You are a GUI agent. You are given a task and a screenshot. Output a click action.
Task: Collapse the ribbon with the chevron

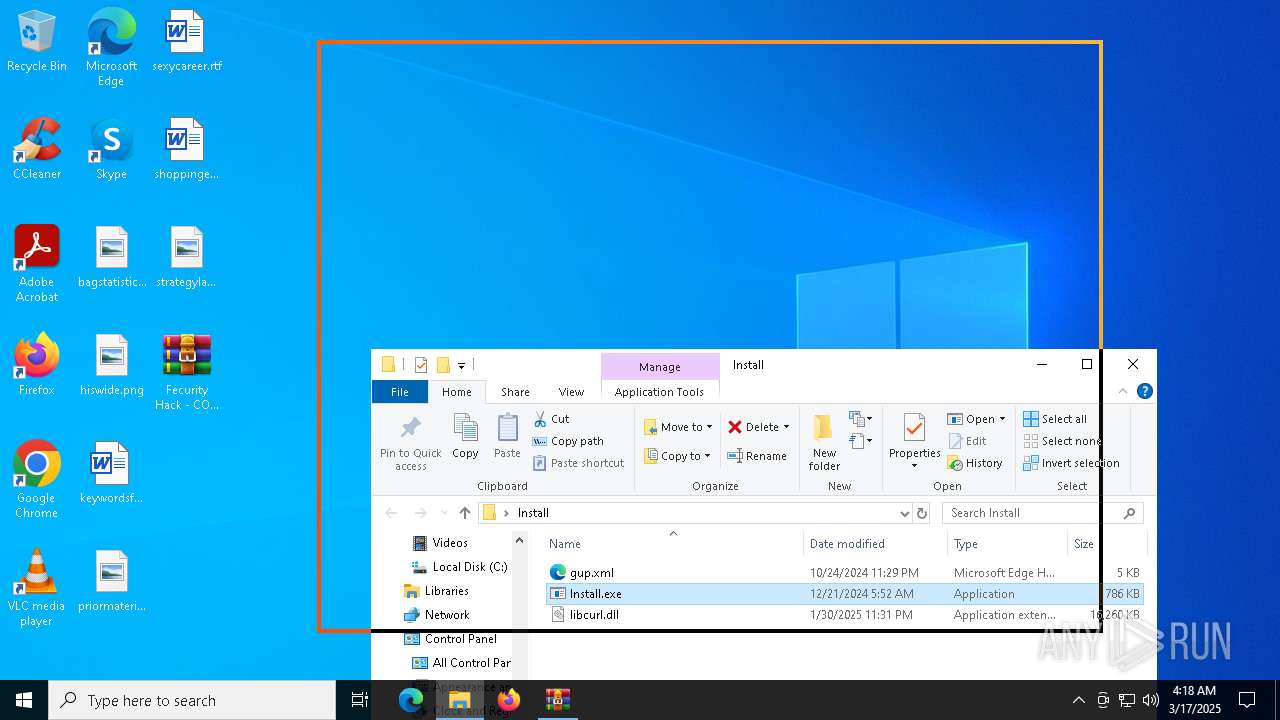point(1122,391)
